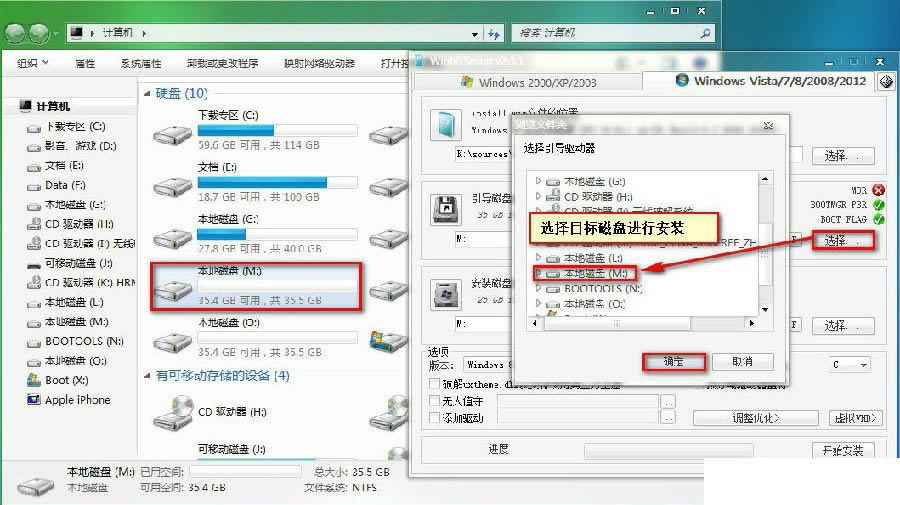Click scroll-down arrow in browse tree

pyautogui.click(x=765, y=310)
